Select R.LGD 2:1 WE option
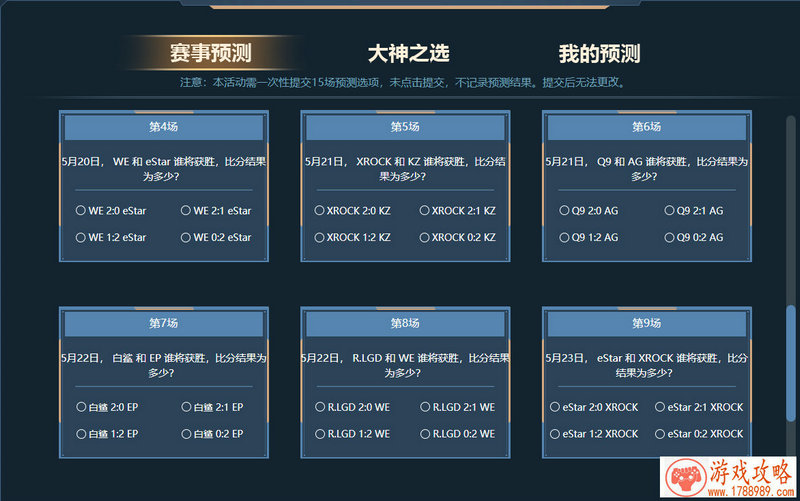Image resolution: width=800 pixels, height=501 pixels. point(425,408)
